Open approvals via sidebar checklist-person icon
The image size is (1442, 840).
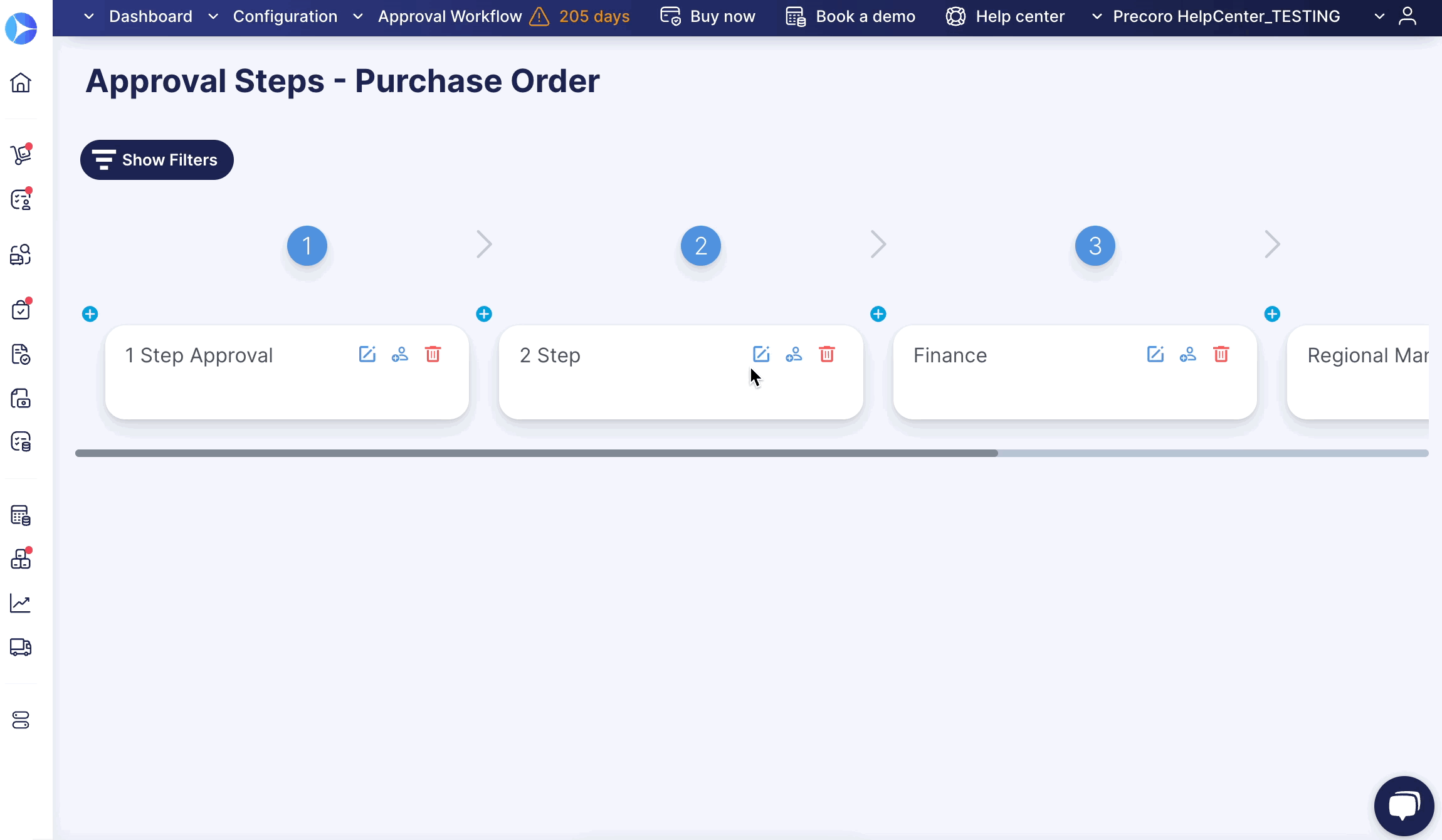point(21,199)
